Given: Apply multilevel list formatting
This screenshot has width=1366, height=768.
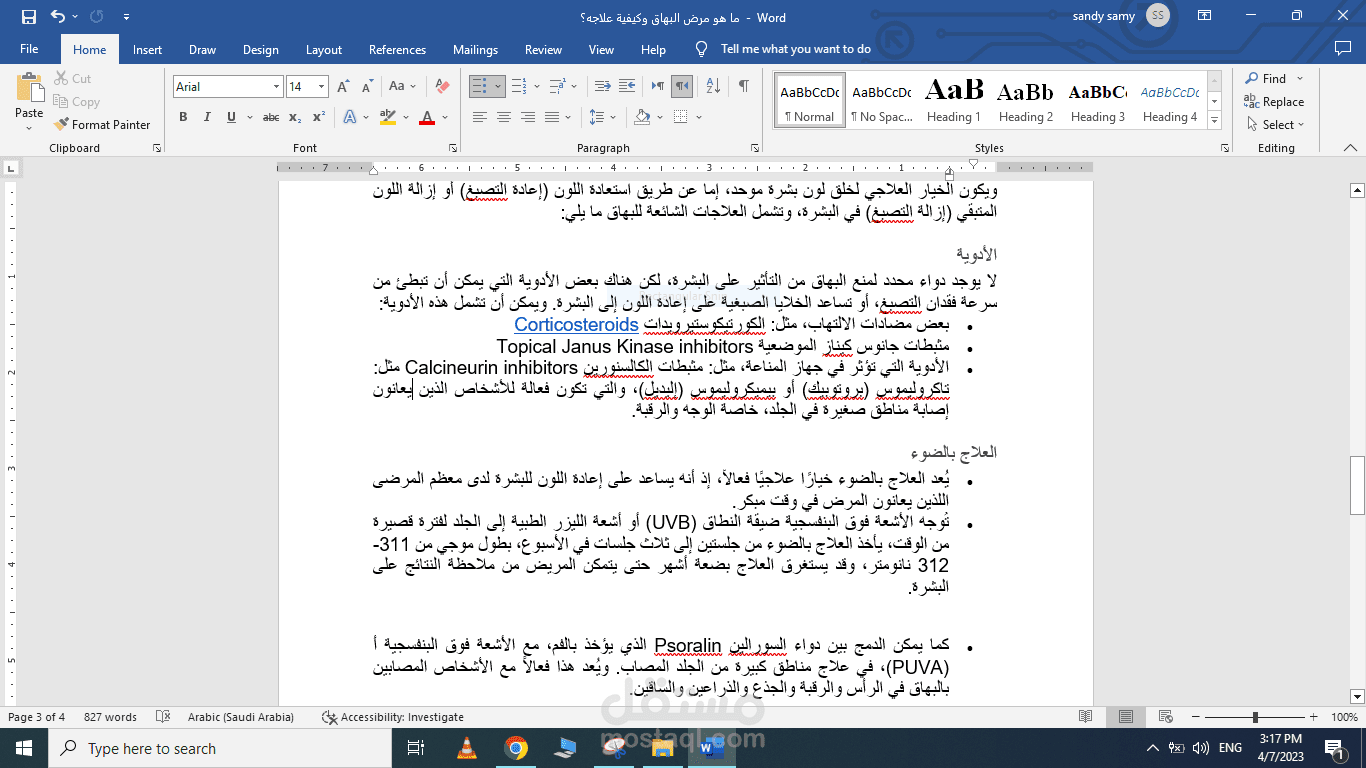Looking at the screenshot, I should click(x=557, y=86).
